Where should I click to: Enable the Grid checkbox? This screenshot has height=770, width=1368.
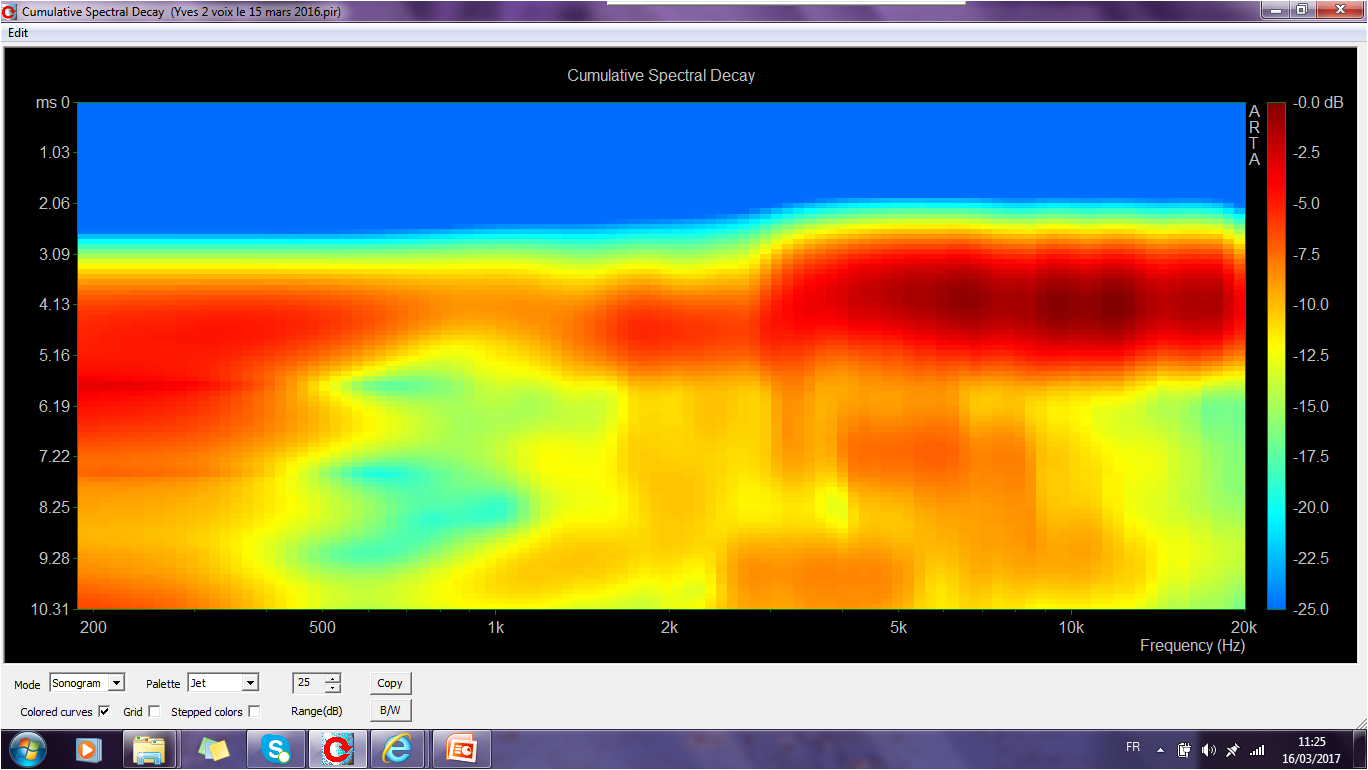154,712
